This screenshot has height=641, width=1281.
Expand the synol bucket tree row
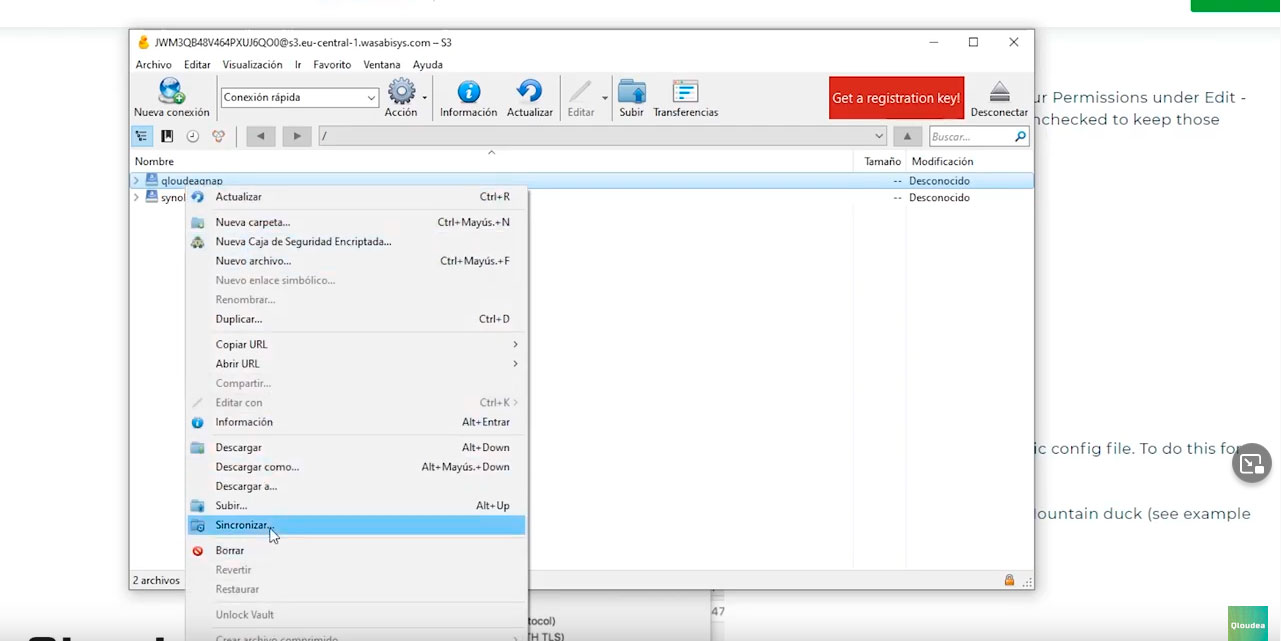click(136, 198)
